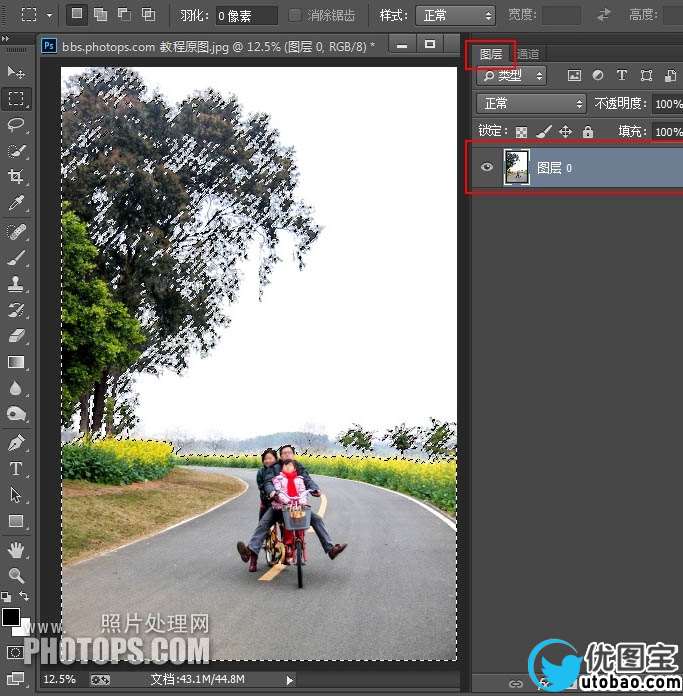Filter for adjustment layers
Screen dimensions: 683x696
pos(598,75)
